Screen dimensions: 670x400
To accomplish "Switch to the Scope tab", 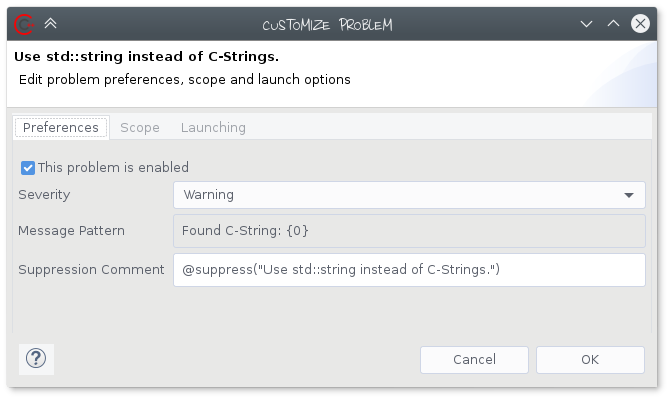I will pos(140,127).
